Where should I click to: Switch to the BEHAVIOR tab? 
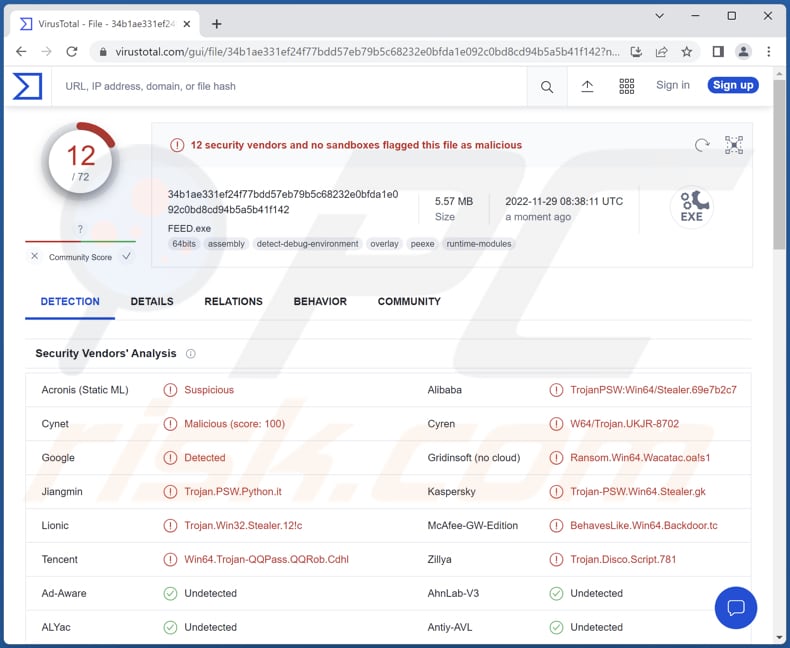tap(320, 302)
